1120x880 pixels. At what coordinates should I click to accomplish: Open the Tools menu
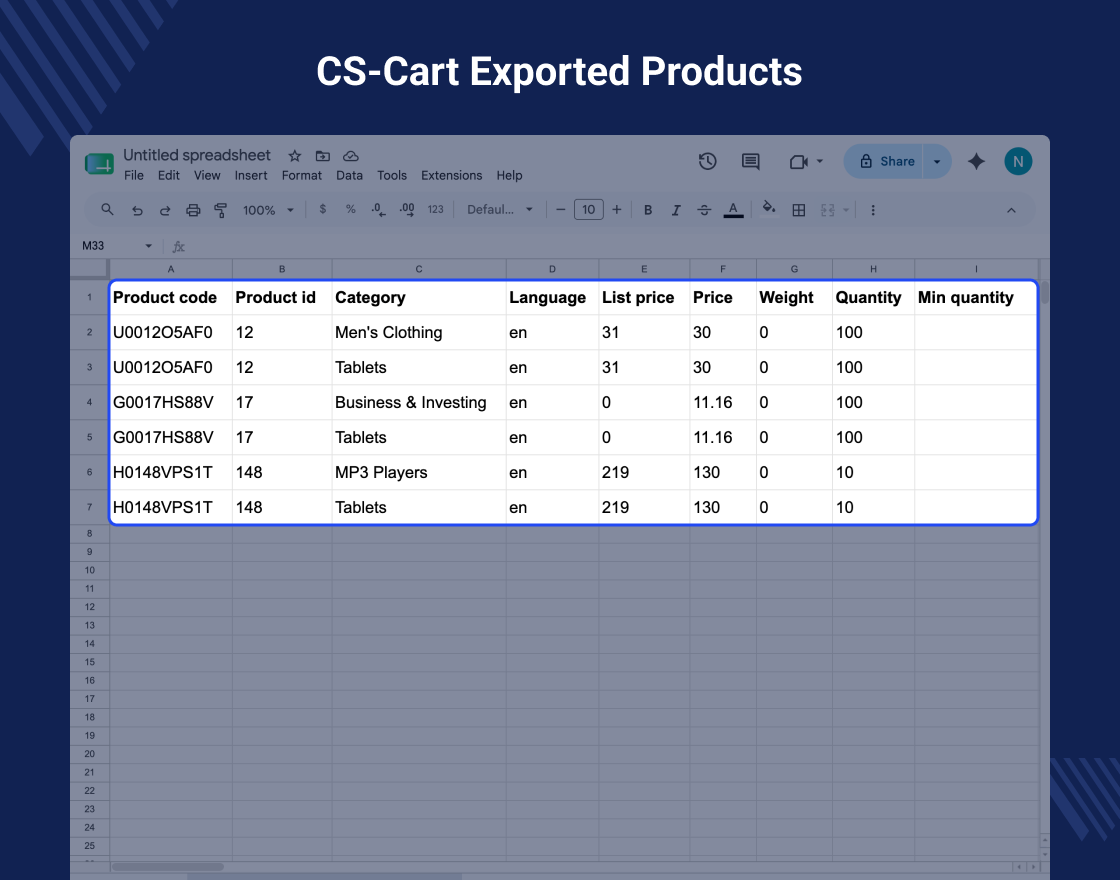(x=391, y=175)
